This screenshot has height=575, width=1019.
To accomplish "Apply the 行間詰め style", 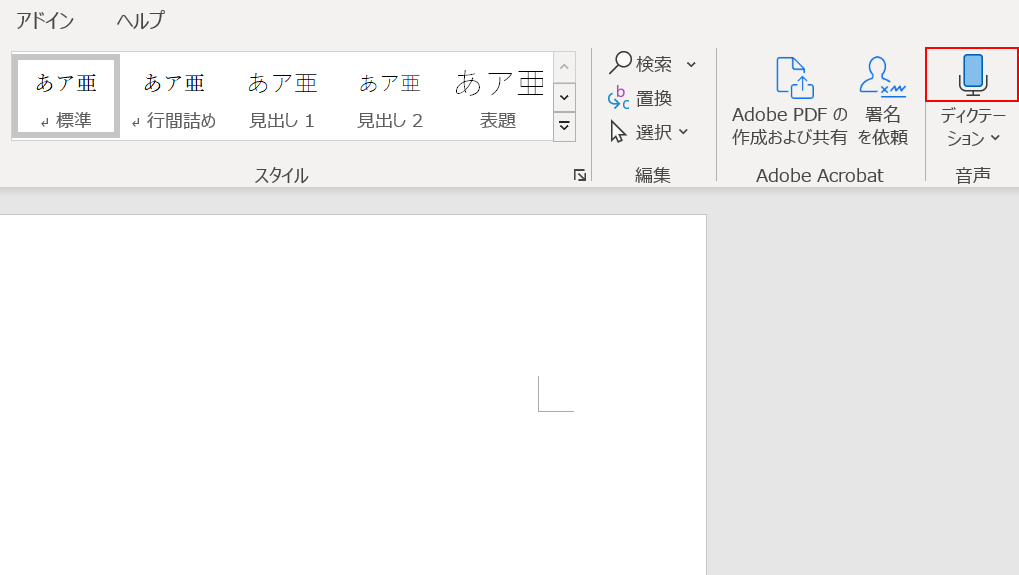I will click(x=174, y=96).
